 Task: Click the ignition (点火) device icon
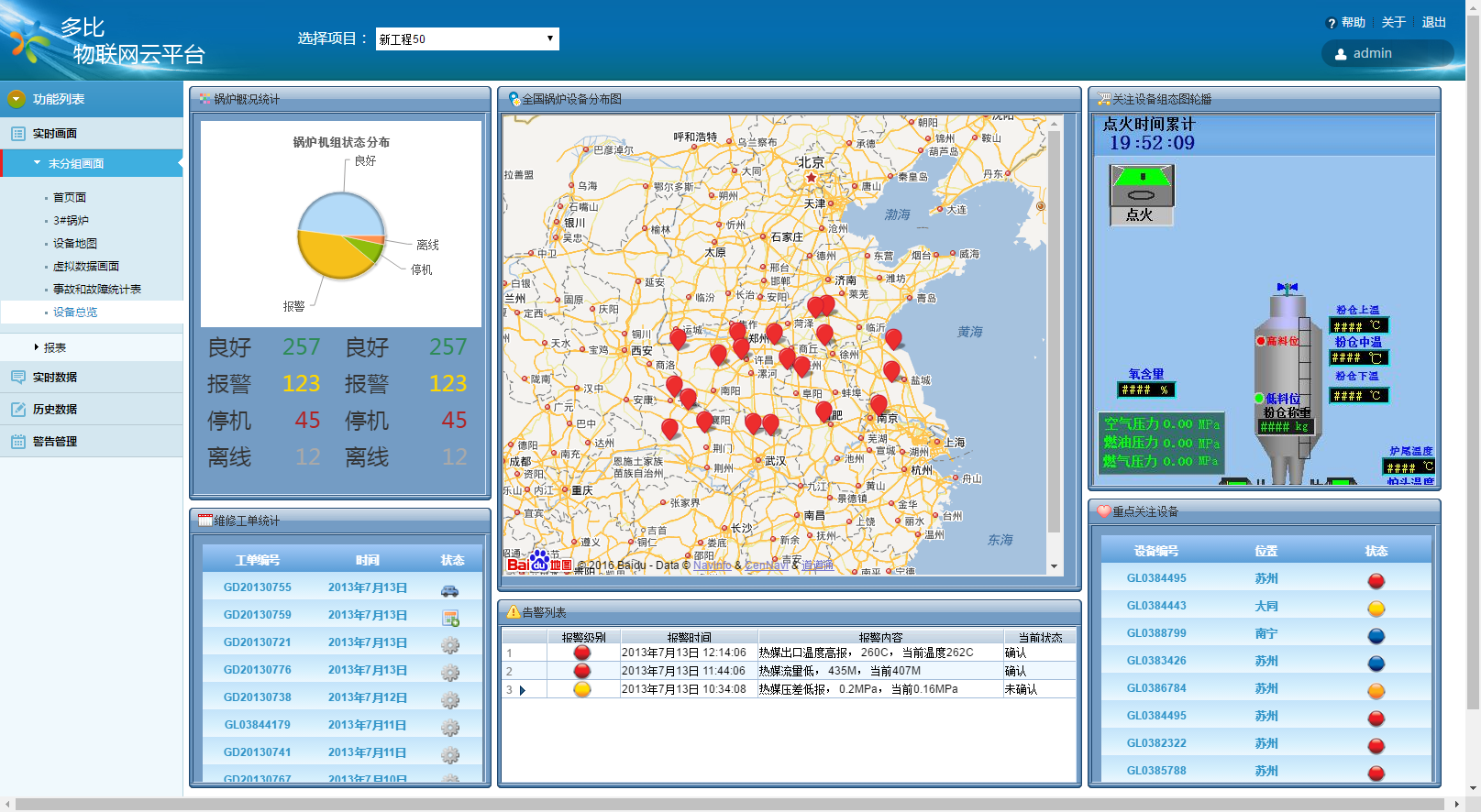(1141, 193)
